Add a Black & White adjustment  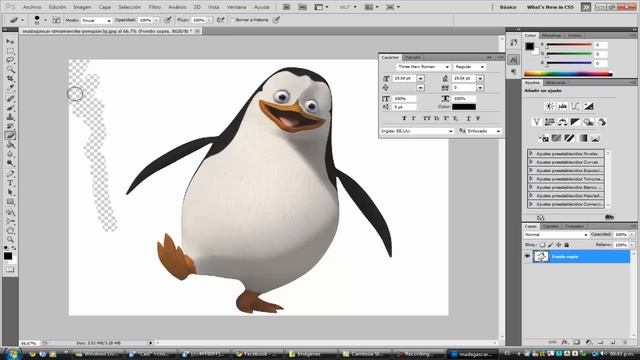point(575,122)
